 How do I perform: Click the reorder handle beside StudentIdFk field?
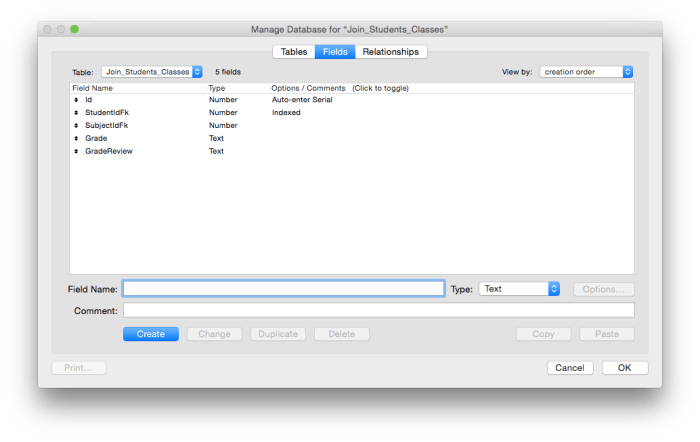coord(76,113)
